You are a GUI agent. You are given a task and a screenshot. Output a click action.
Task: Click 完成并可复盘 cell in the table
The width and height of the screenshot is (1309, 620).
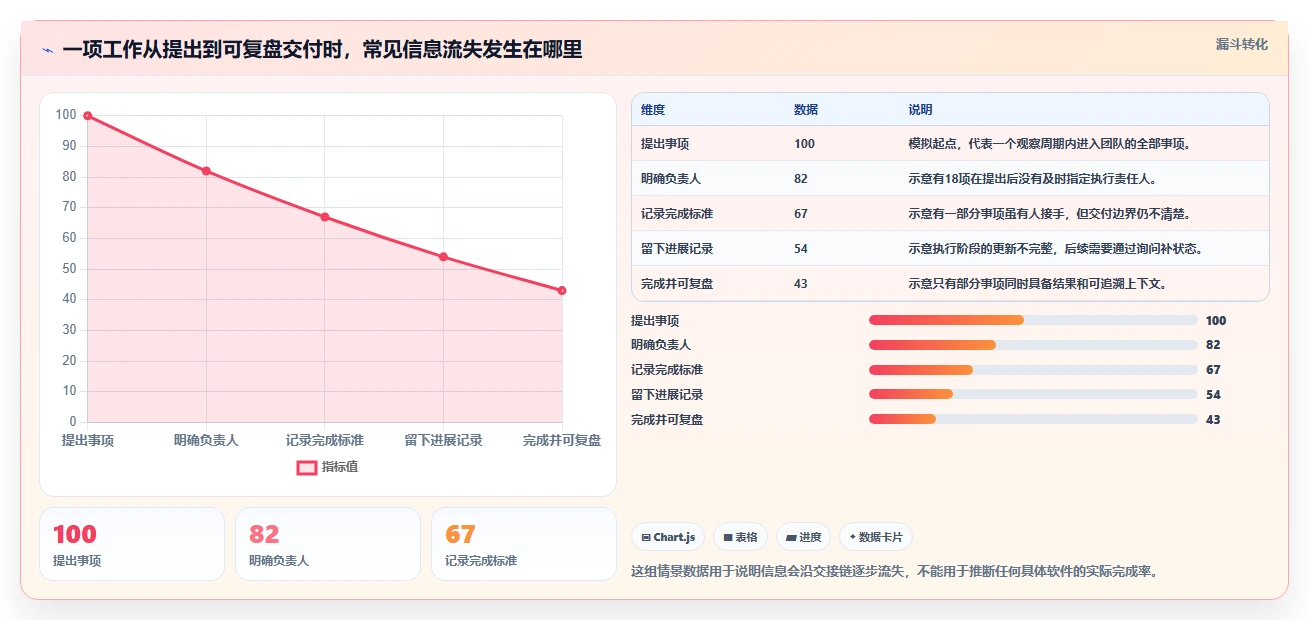click(677, 284)
